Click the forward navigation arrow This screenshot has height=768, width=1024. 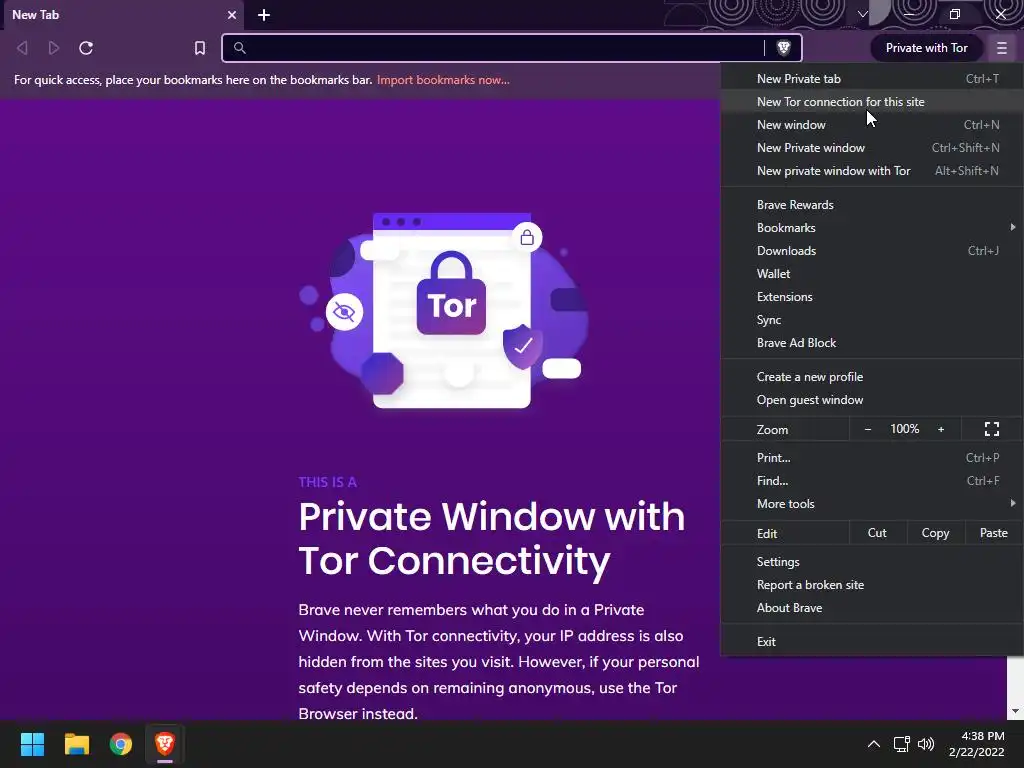tap(54, 48)
